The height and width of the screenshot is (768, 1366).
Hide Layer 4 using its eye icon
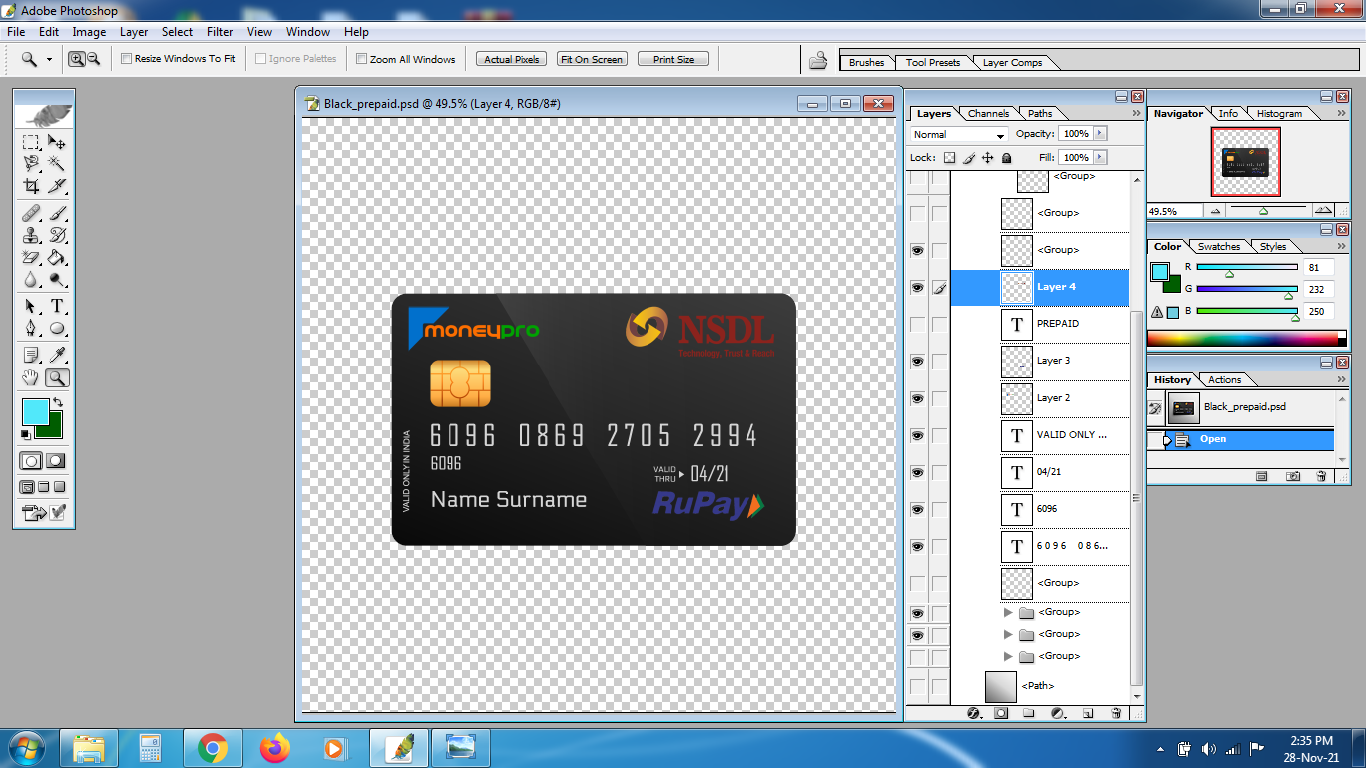point(917,287)
